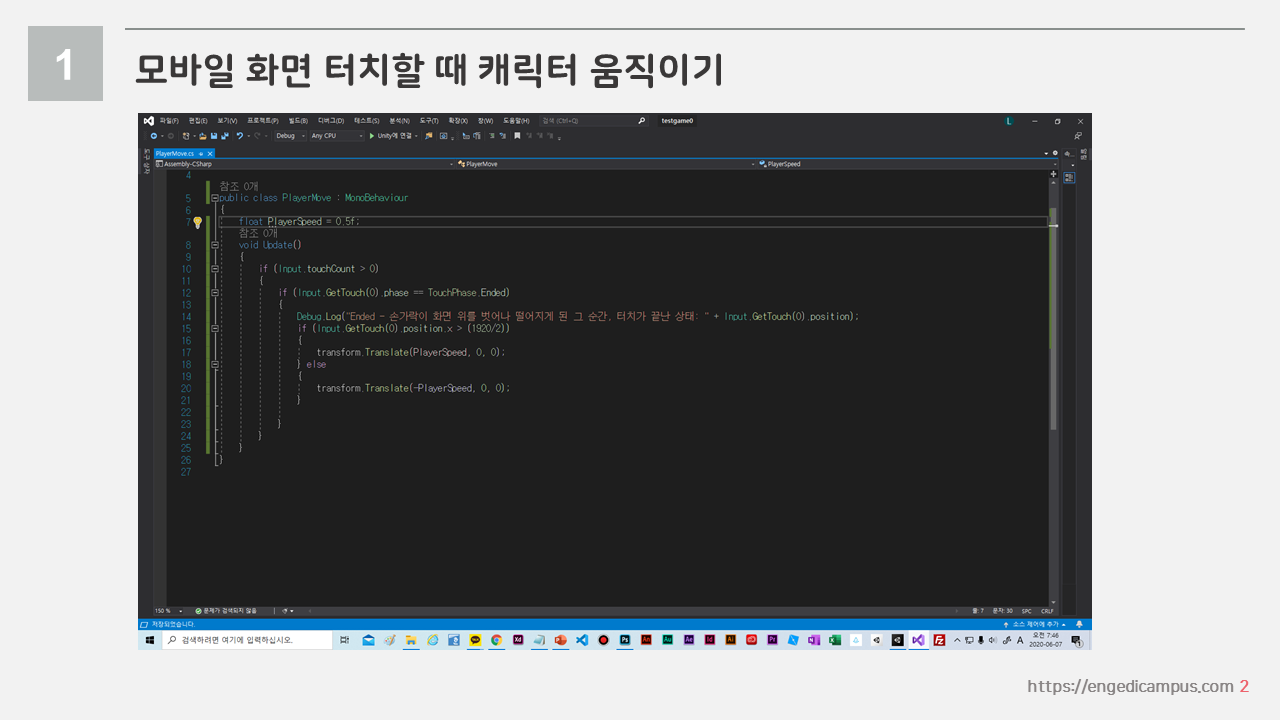This screenshot has width=1280, height=720.
Task: Click the PlayerSpeed variable on line 7
Action: (295, 222)
